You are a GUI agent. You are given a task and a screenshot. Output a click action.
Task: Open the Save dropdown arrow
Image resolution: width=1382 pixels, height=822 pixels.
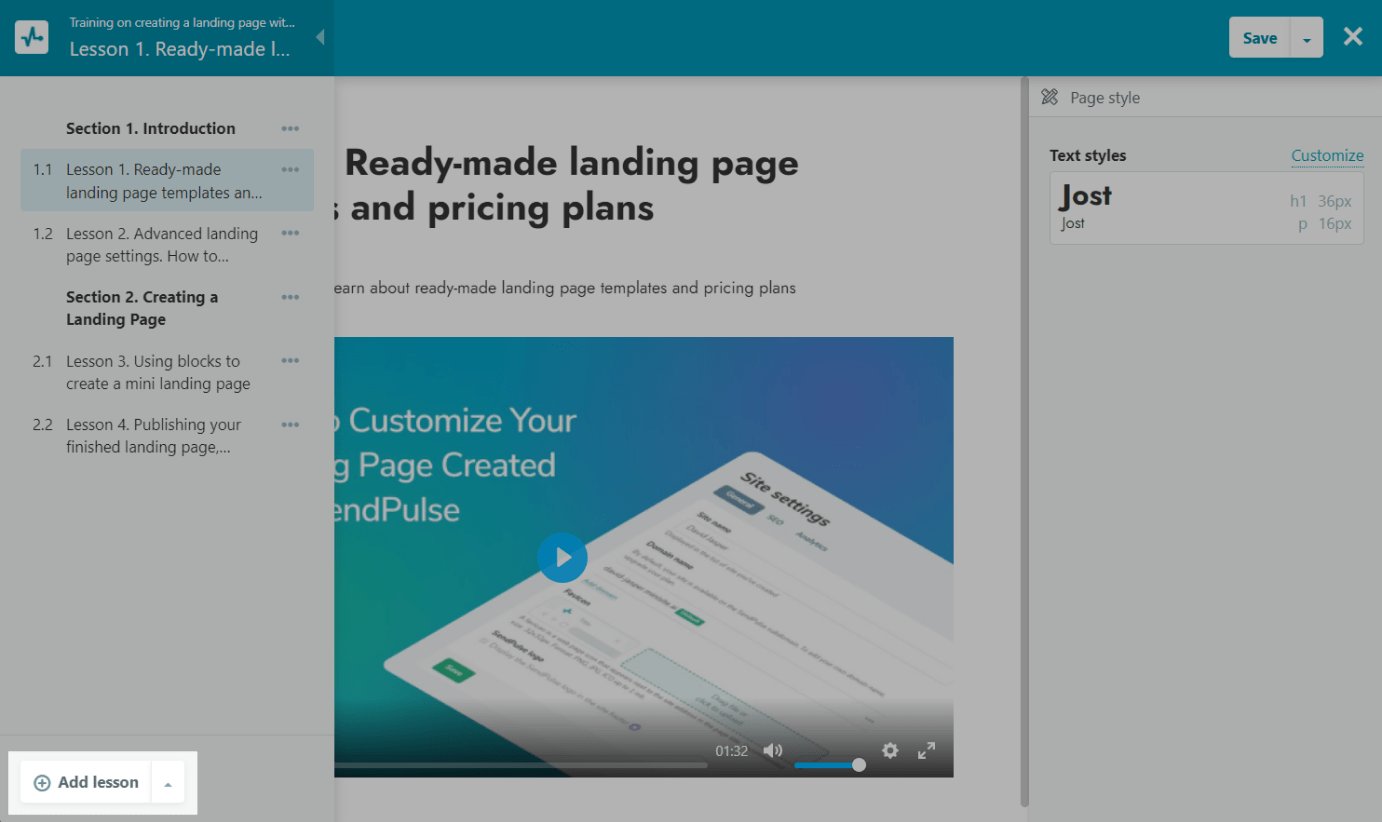(1307, 39)
